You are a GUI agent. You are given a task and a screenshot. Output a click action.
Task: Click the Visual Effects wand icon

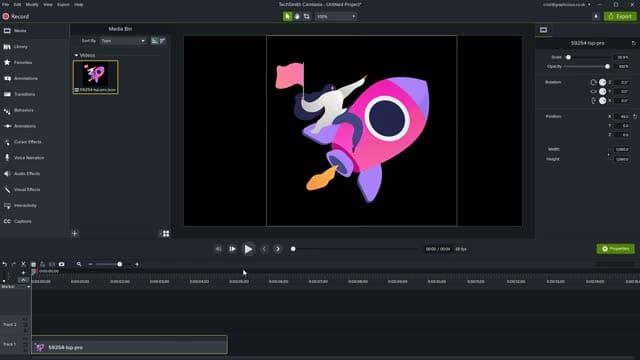pos(7,189)
